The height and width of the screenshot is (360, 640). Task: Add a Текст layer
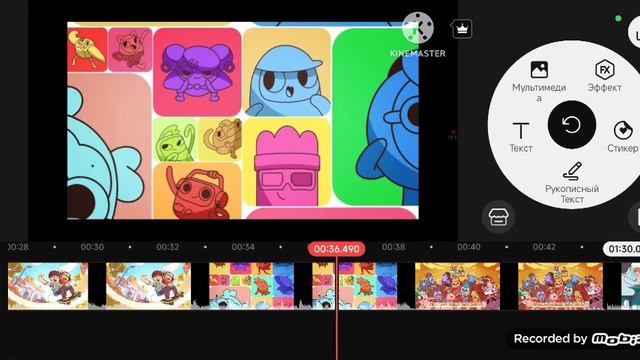[x=520, y=138]
